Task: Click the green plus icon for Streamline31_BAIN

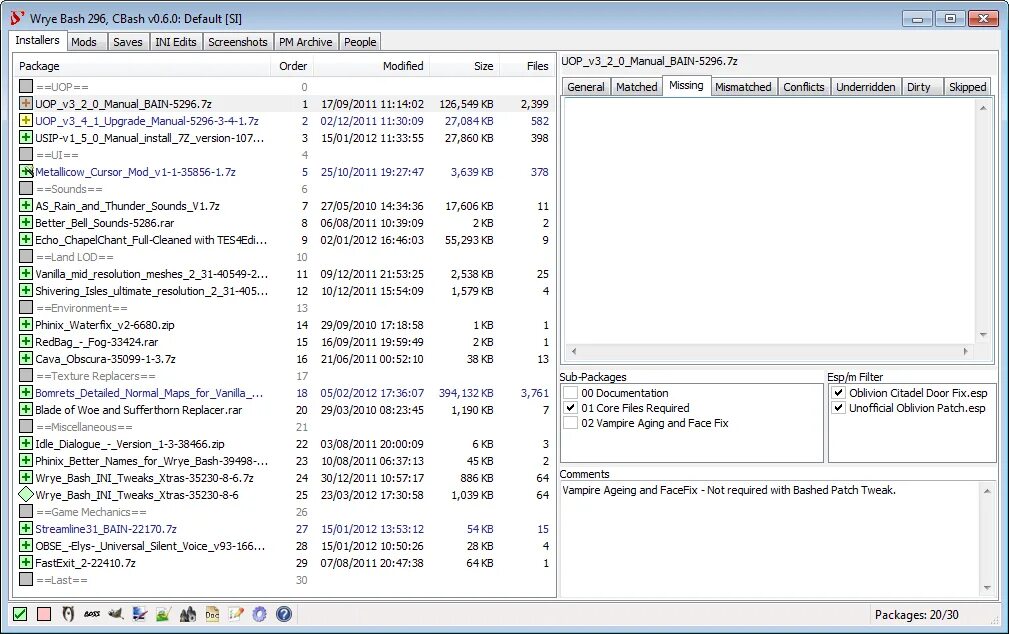Action: pyautogui.click(x=26, y=528)
